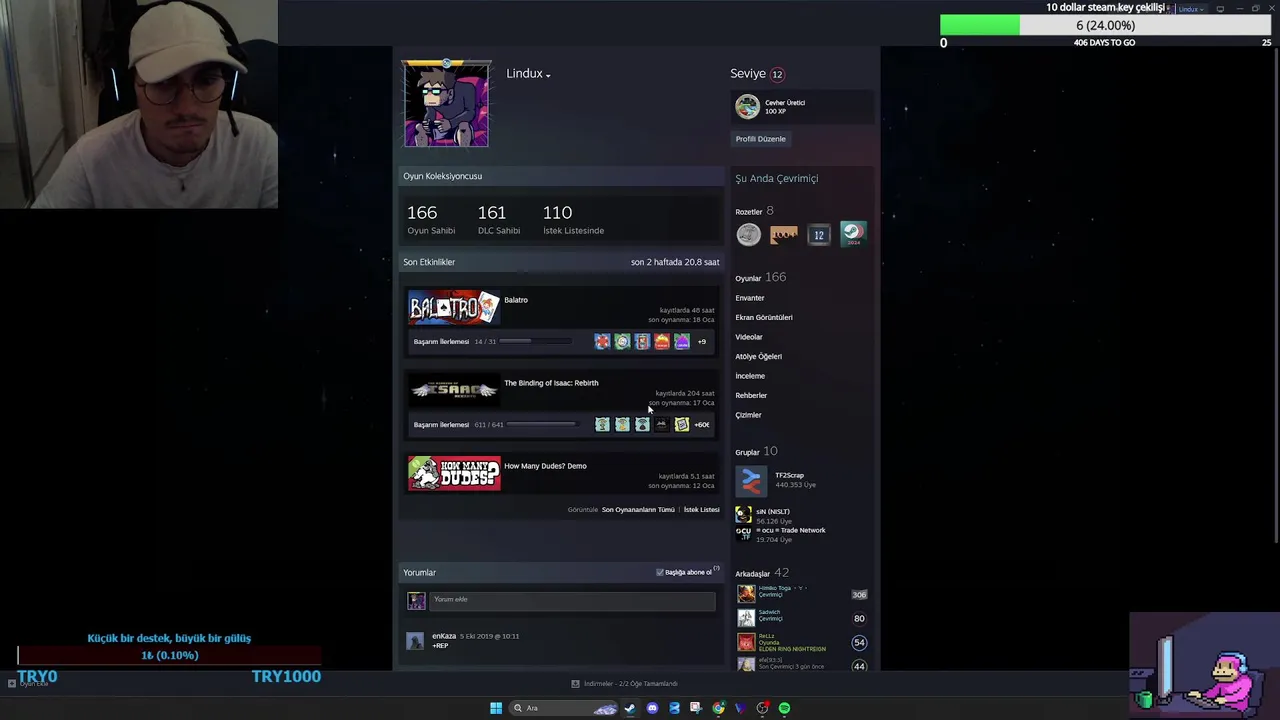Select the years-of-service 12 badge
Image resolution: width=1280 pixels, height=720 pixels.
819,235
